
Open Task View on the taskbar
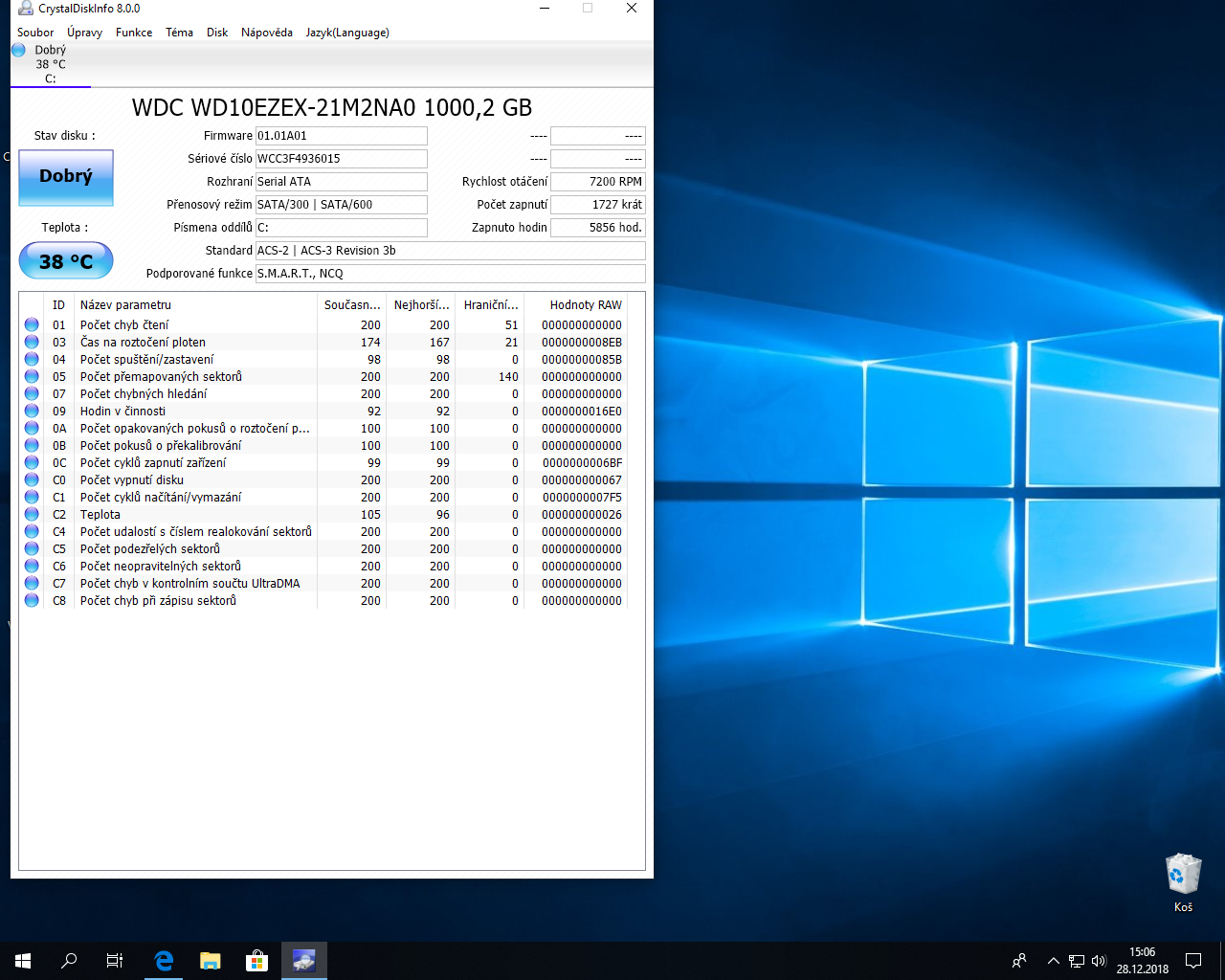(115, 961)
